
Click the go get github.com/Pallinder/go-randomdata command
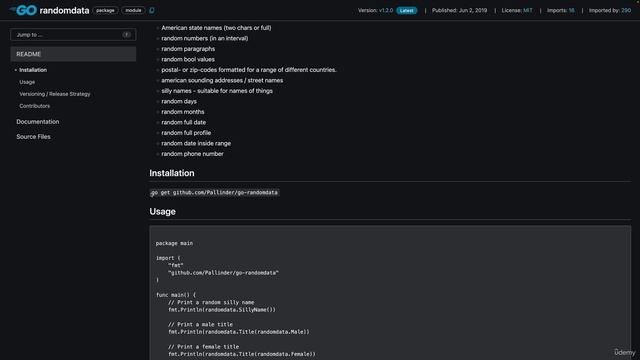(214, 192)
